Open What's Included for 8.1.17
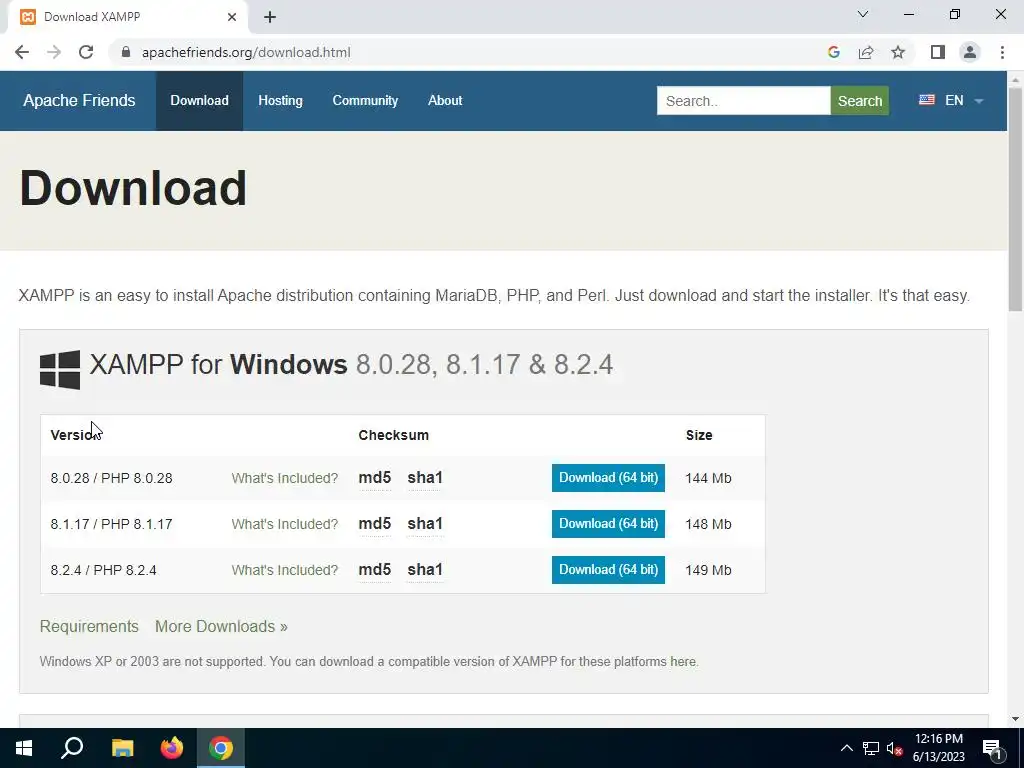 [285, 524]
